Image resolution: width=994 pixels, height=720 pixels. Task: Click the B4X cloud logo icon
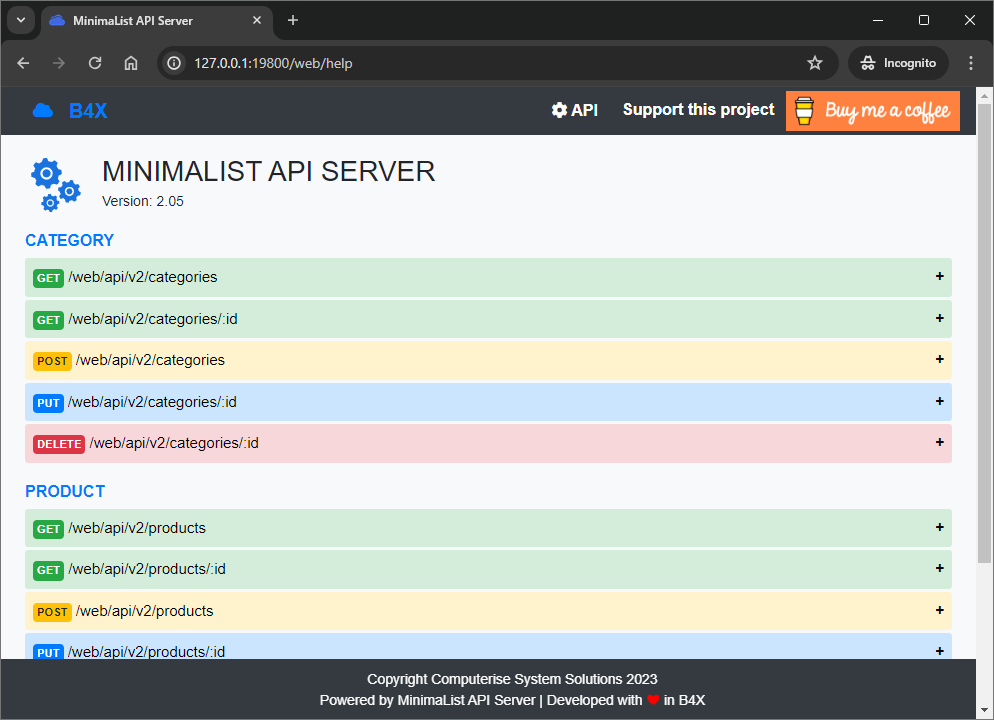(x=43, y=111)
